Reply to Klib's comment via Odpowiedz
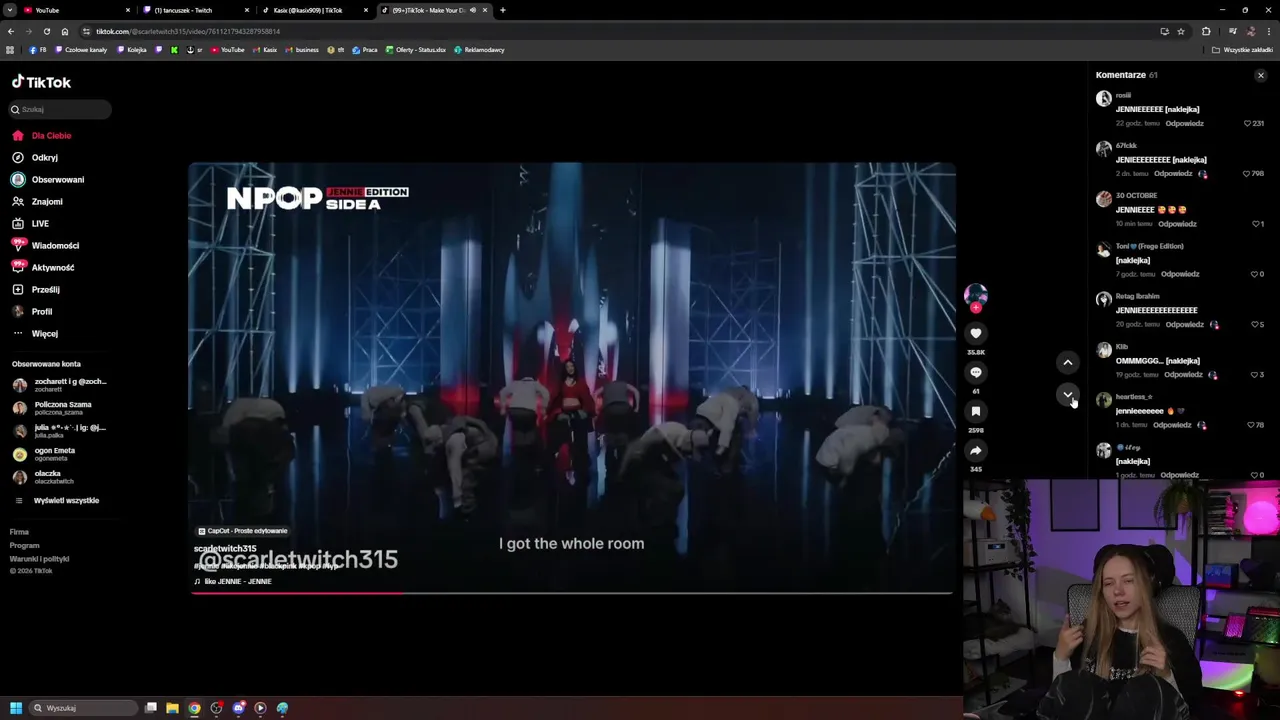This screenshot has height=720, width=1280. [x=1183, y=374]
